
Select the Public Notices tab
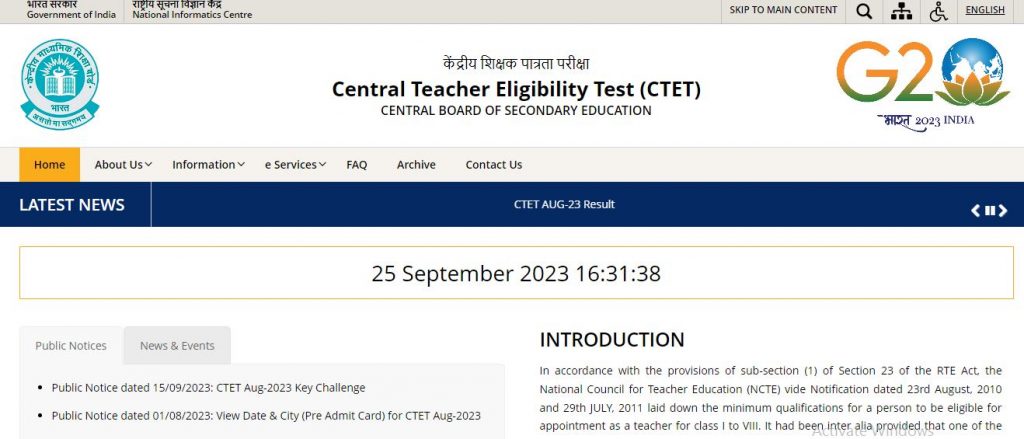coord(71,346)
